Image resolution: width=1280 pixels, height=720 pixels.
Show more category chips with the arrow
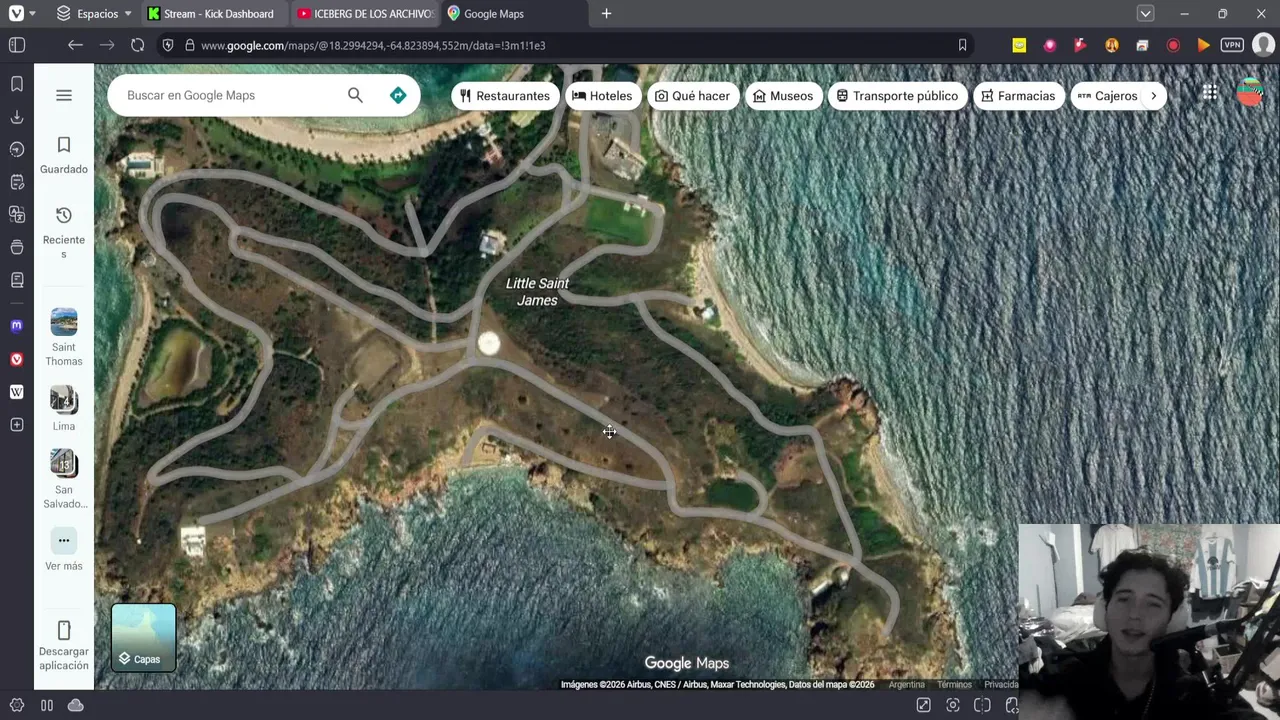tap(1153, 96)
